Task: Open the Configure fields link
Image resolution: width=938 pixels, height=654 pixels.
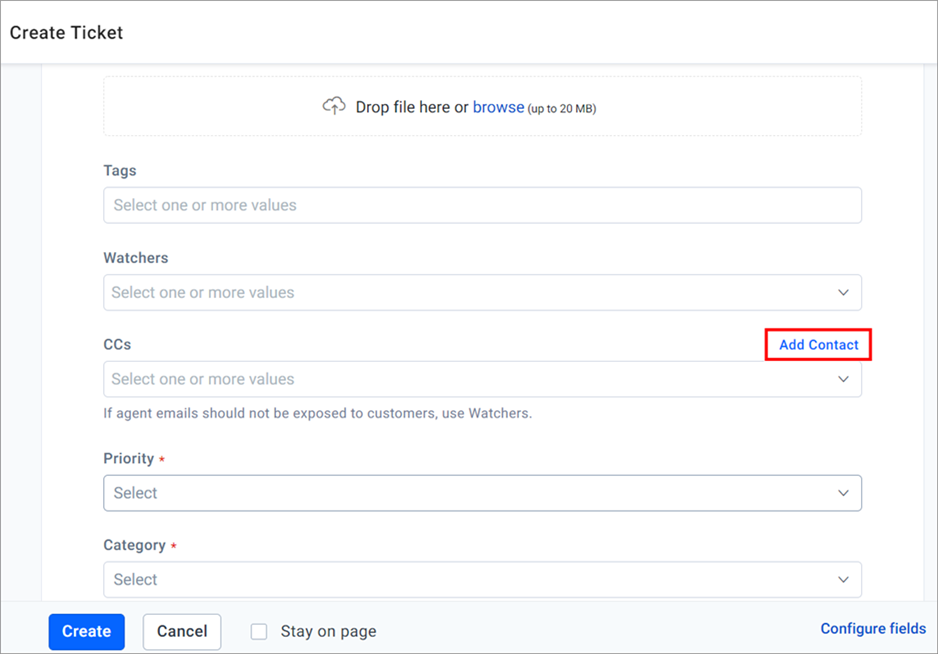Action: 873,628
